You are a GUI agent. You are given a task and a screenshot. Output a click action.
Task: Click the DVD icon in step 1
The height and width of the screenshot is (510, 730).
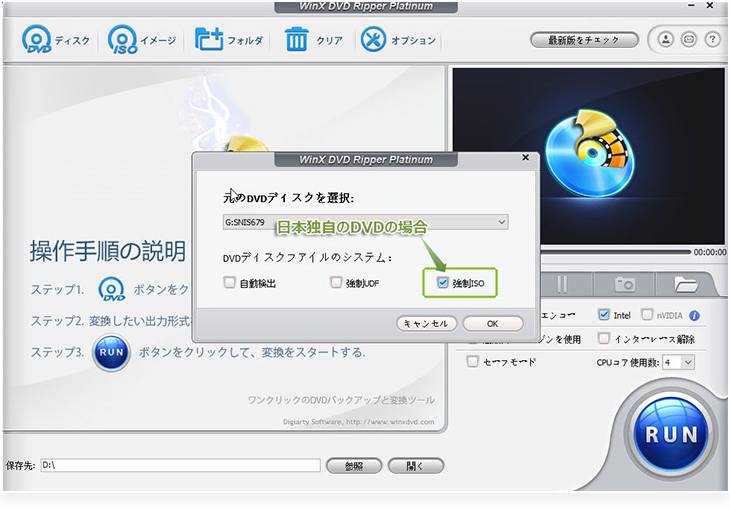click(112, 289)
